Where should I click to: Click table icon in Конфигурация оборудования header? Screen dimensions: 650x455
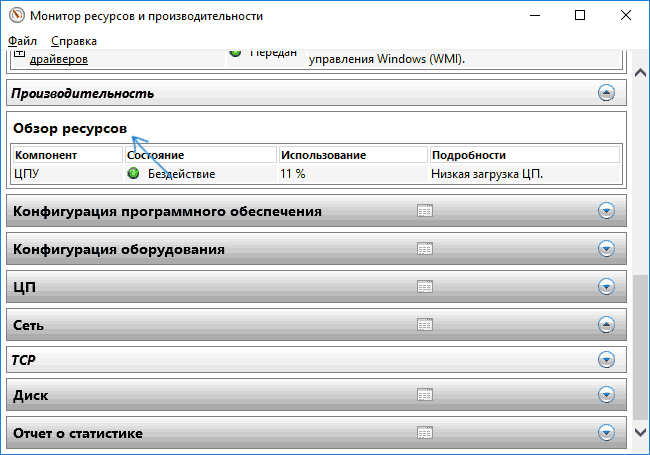[x=425, y=249]
